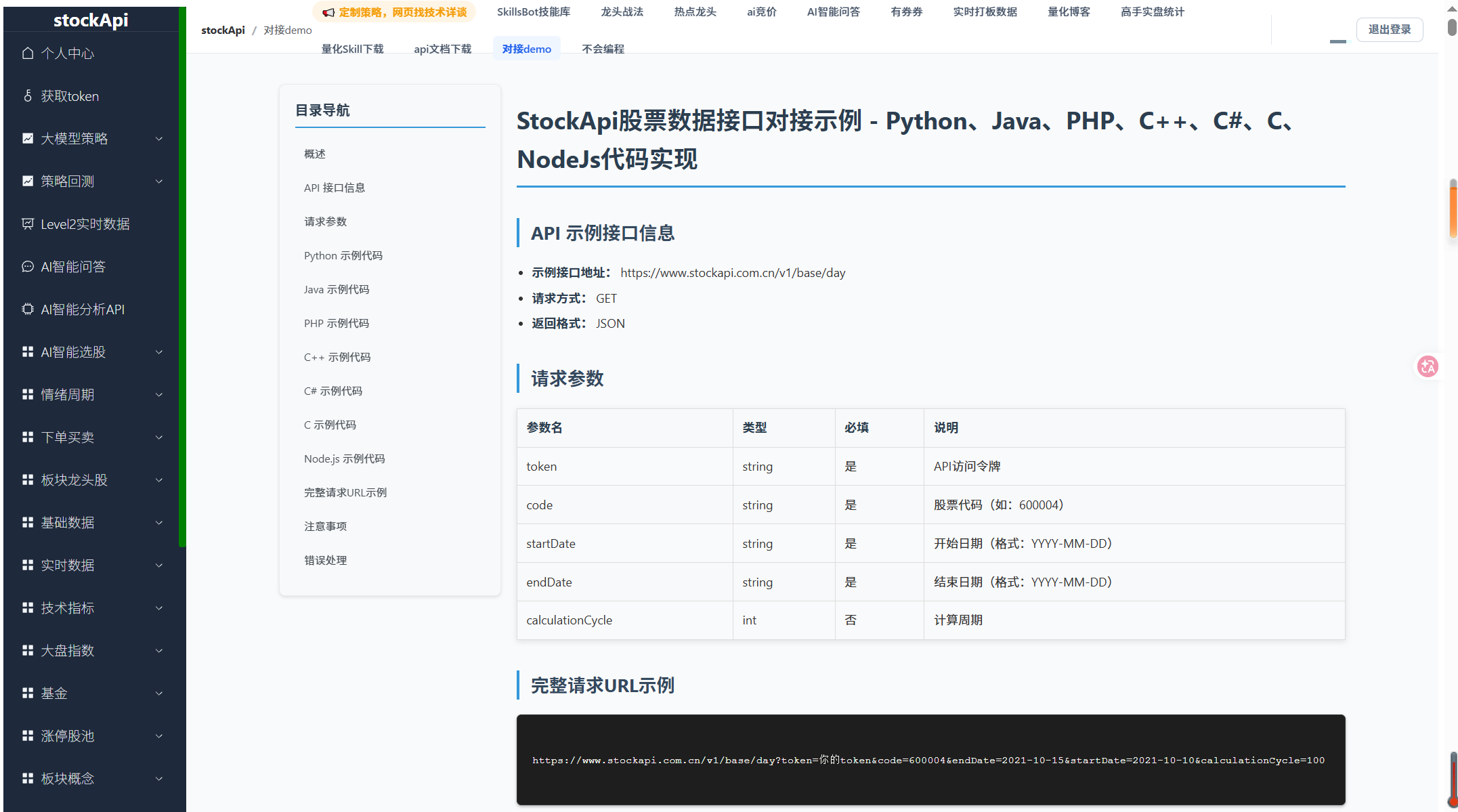The height and width of the screenshot is (812, 1458).
Task: Click the stockApi logo in the sidebar
Action: 91,20
